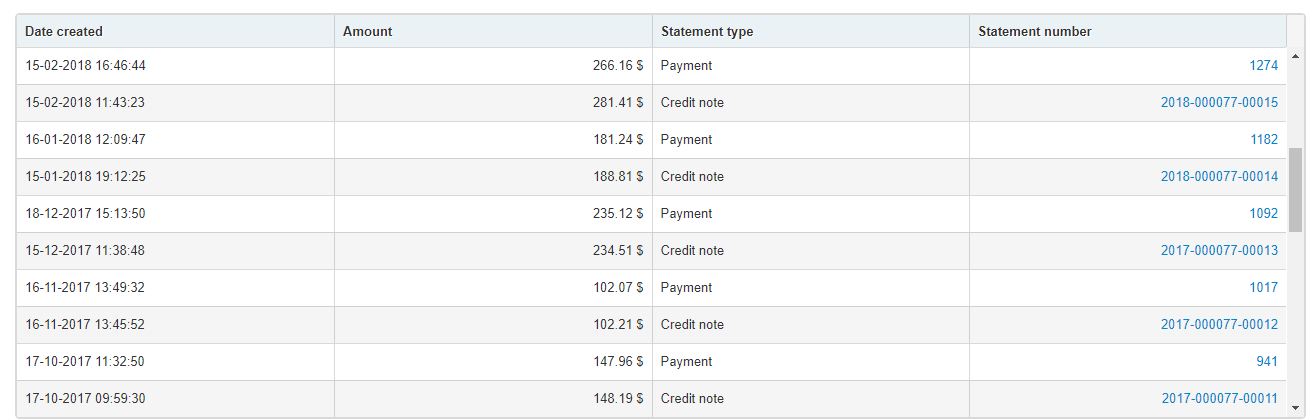1314x420 pixels.
Task: Click Payment type in 235.12 $ row
Action: pos(686,214)
